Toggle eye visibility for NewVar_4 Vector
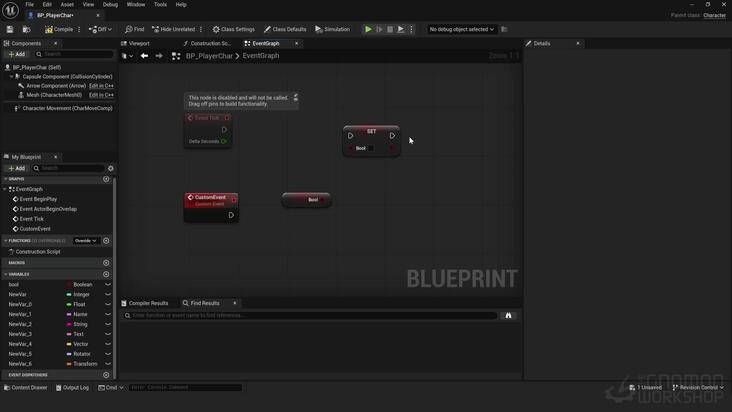732x412 pixels. click(108, 344)
